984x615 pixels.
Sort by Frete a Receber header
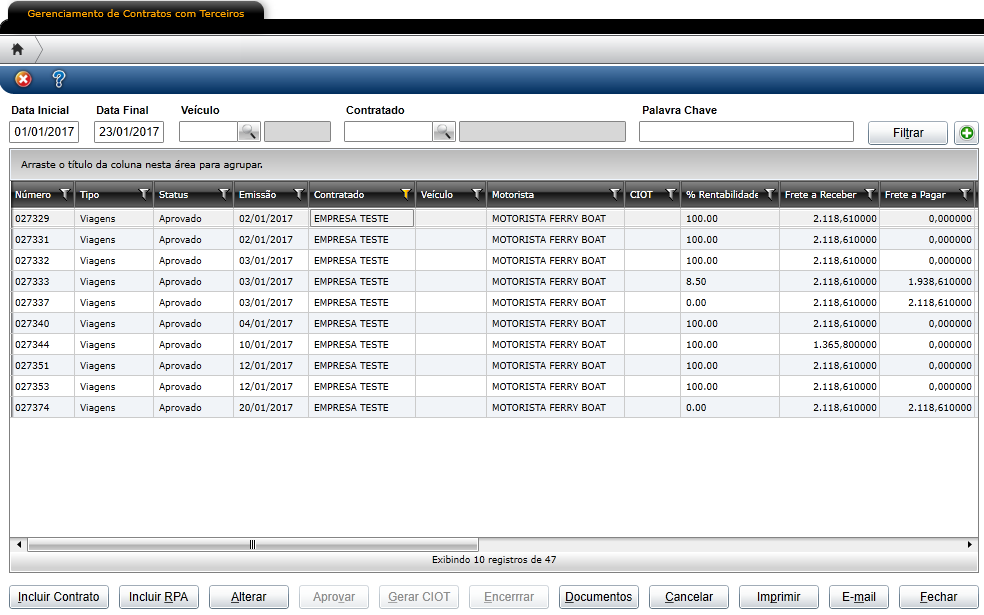pos(820,195)
